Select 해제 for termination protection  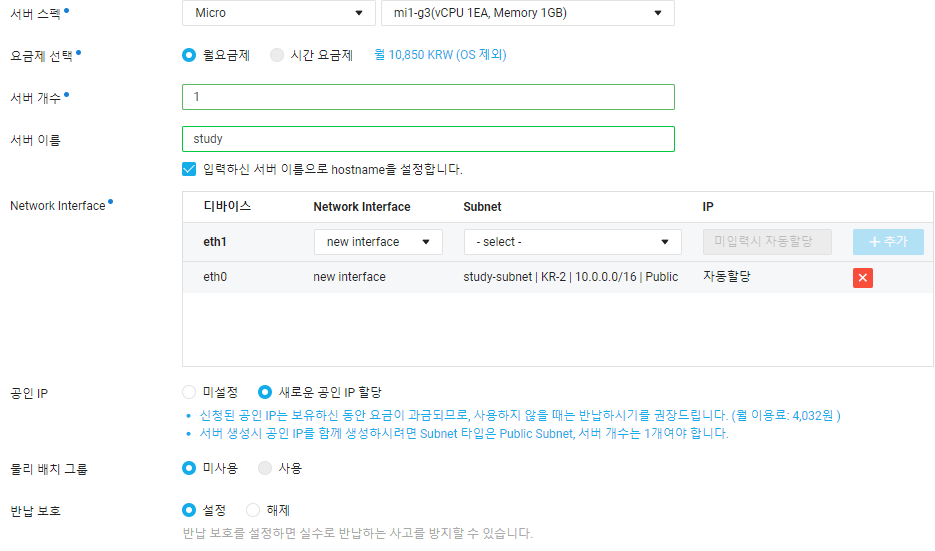click(x=253, y=510)
